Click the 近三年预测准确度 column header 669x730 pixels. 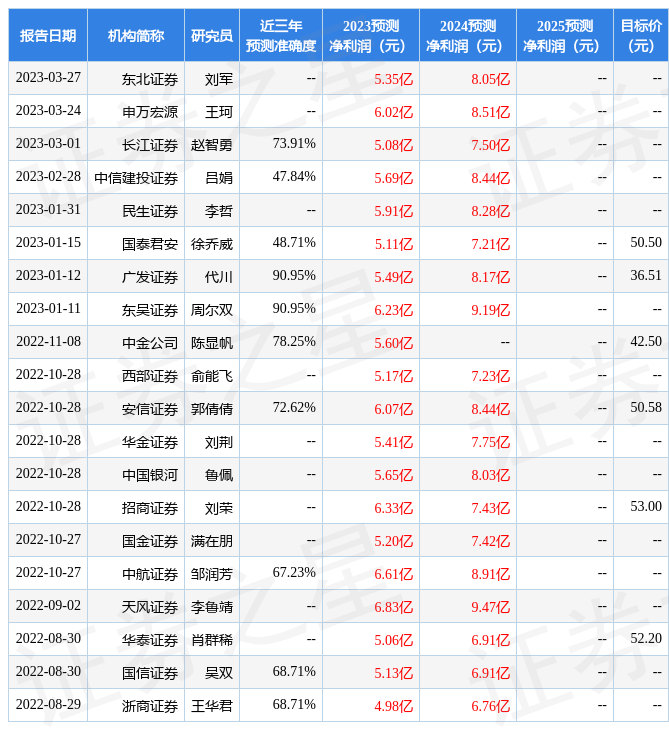(281, 35)
